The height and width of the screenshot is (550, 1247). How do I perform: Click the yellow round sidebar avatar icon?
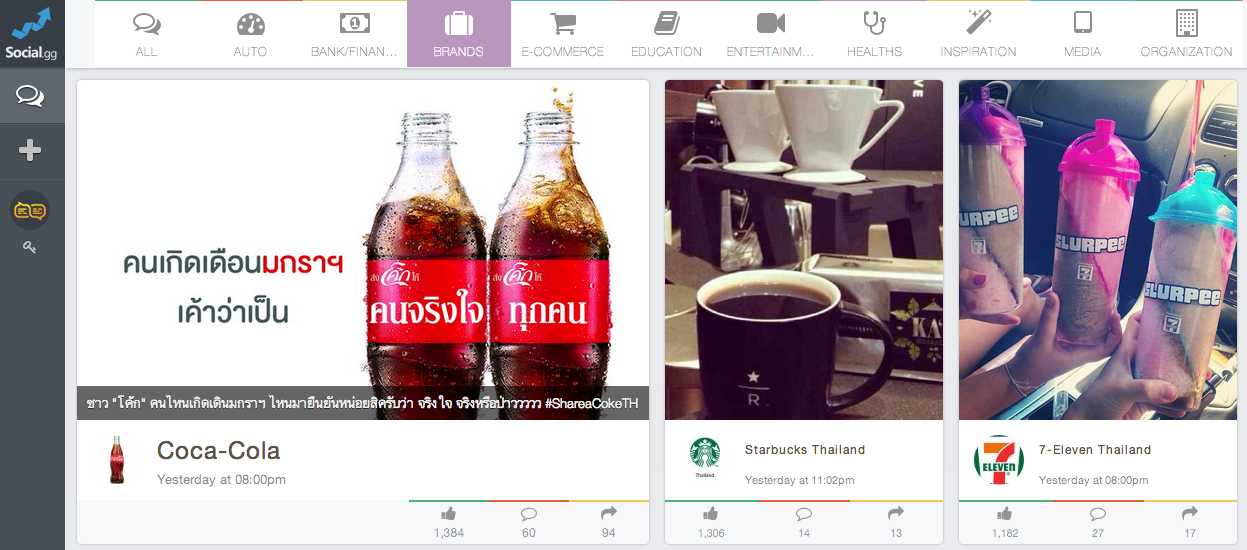tap(30, 210)
